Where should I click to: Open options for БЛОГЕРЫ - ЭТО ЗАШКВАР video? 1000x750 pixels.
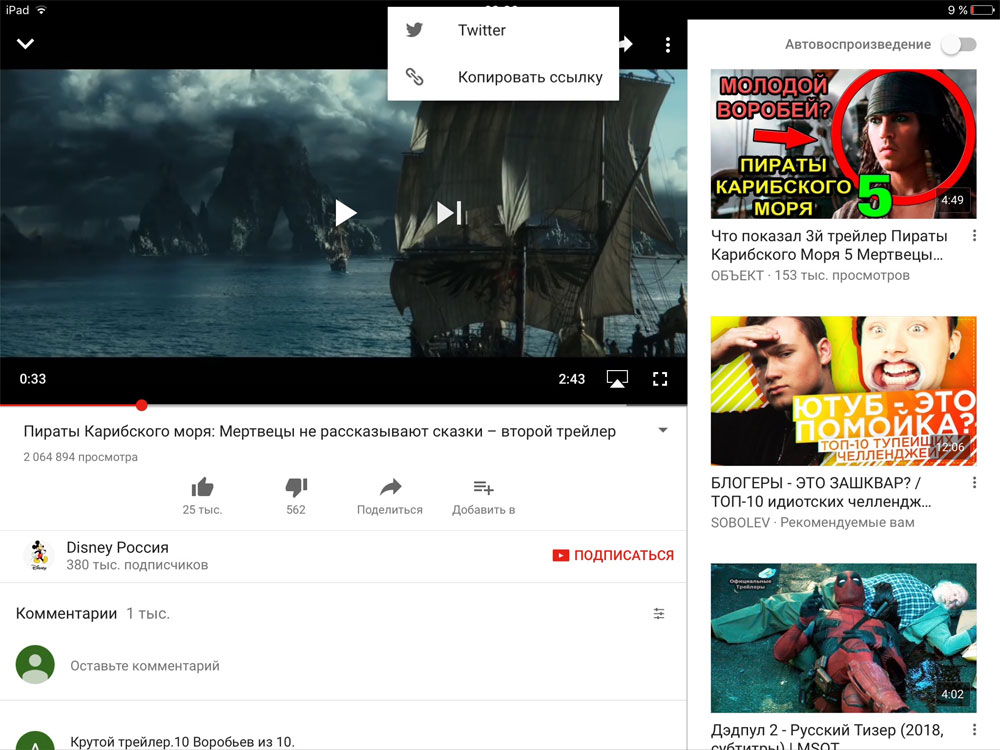[974, 483]
